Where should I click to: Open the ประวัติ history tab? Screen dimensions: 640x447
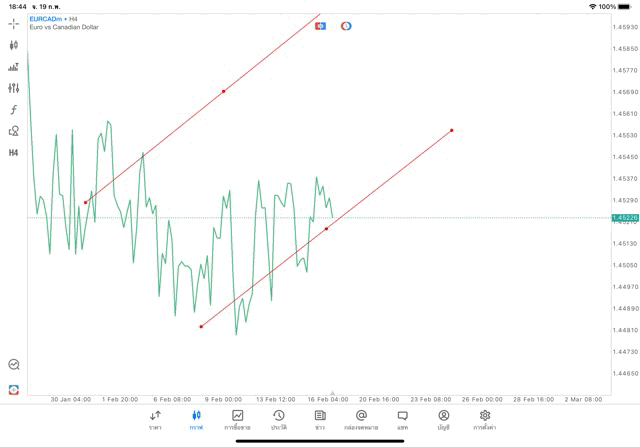click(279, 420)
